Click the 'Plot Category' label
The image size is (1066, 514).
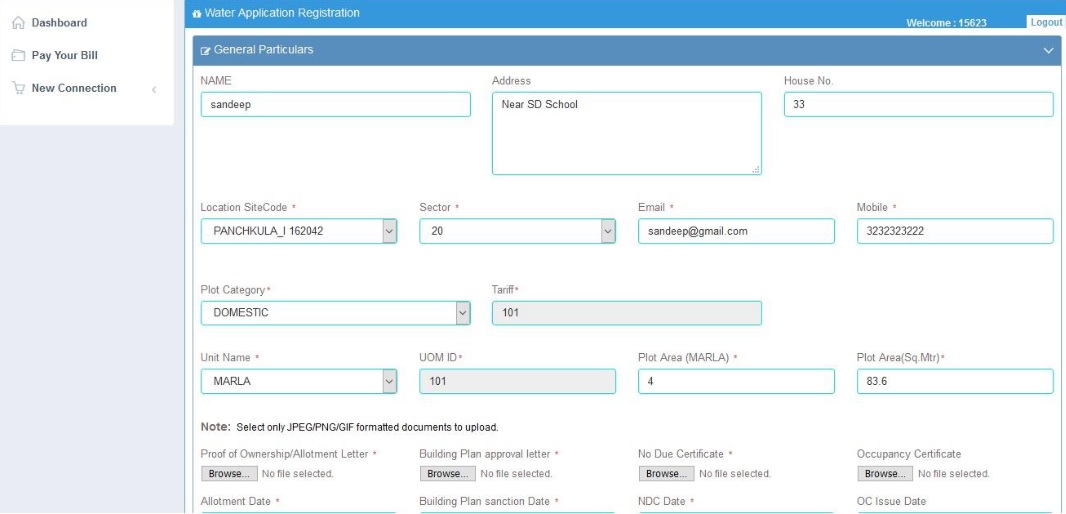tap(233, 290)
